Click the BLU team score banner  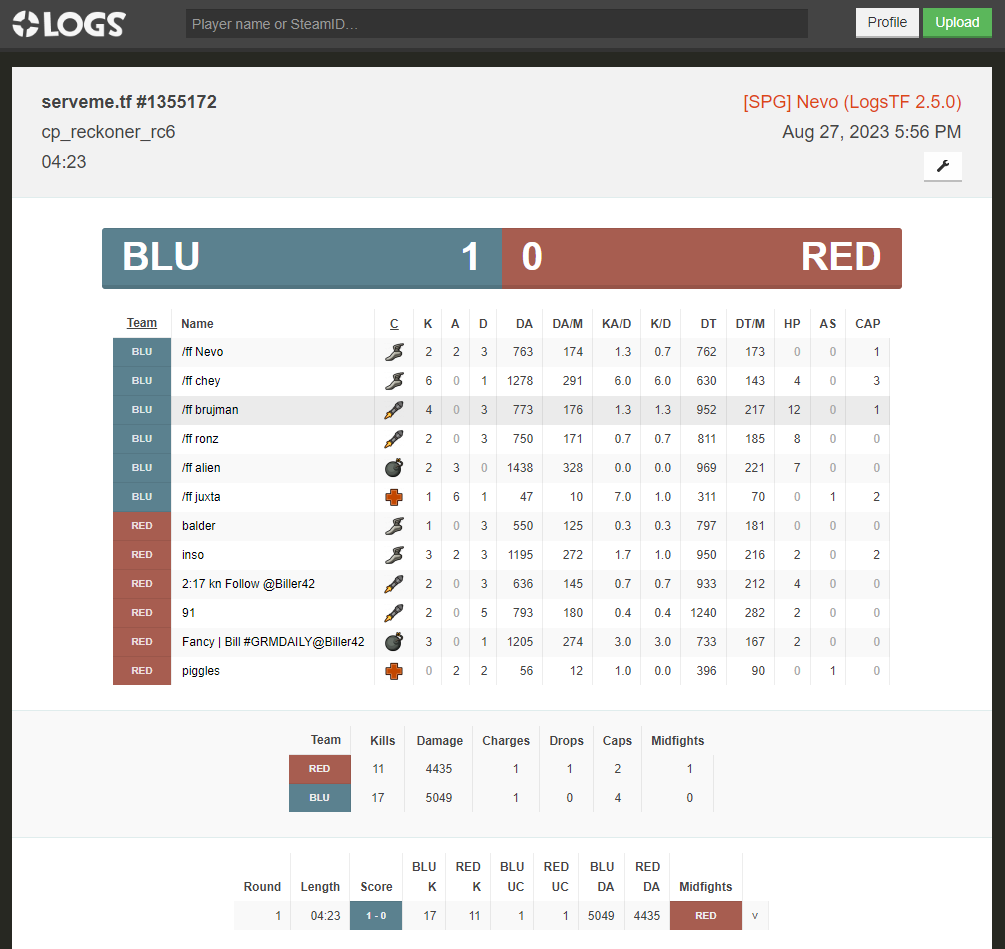[x=301, y=258]
